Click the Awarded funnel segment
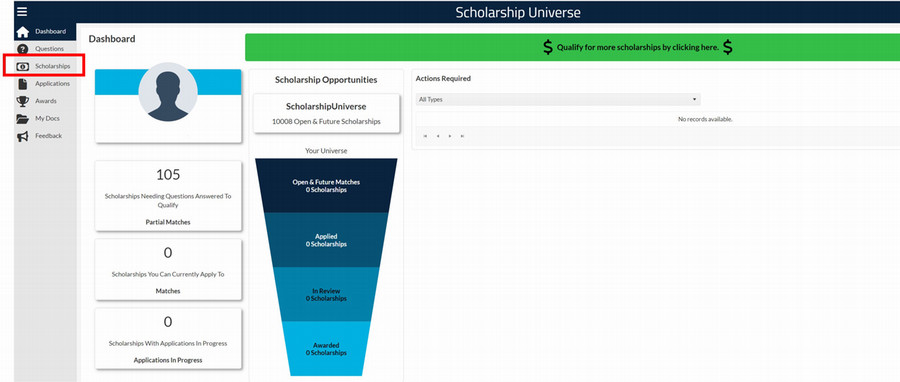Image resolution: width=900 pixels, height=382 pixels. click(x=326, y=349)
